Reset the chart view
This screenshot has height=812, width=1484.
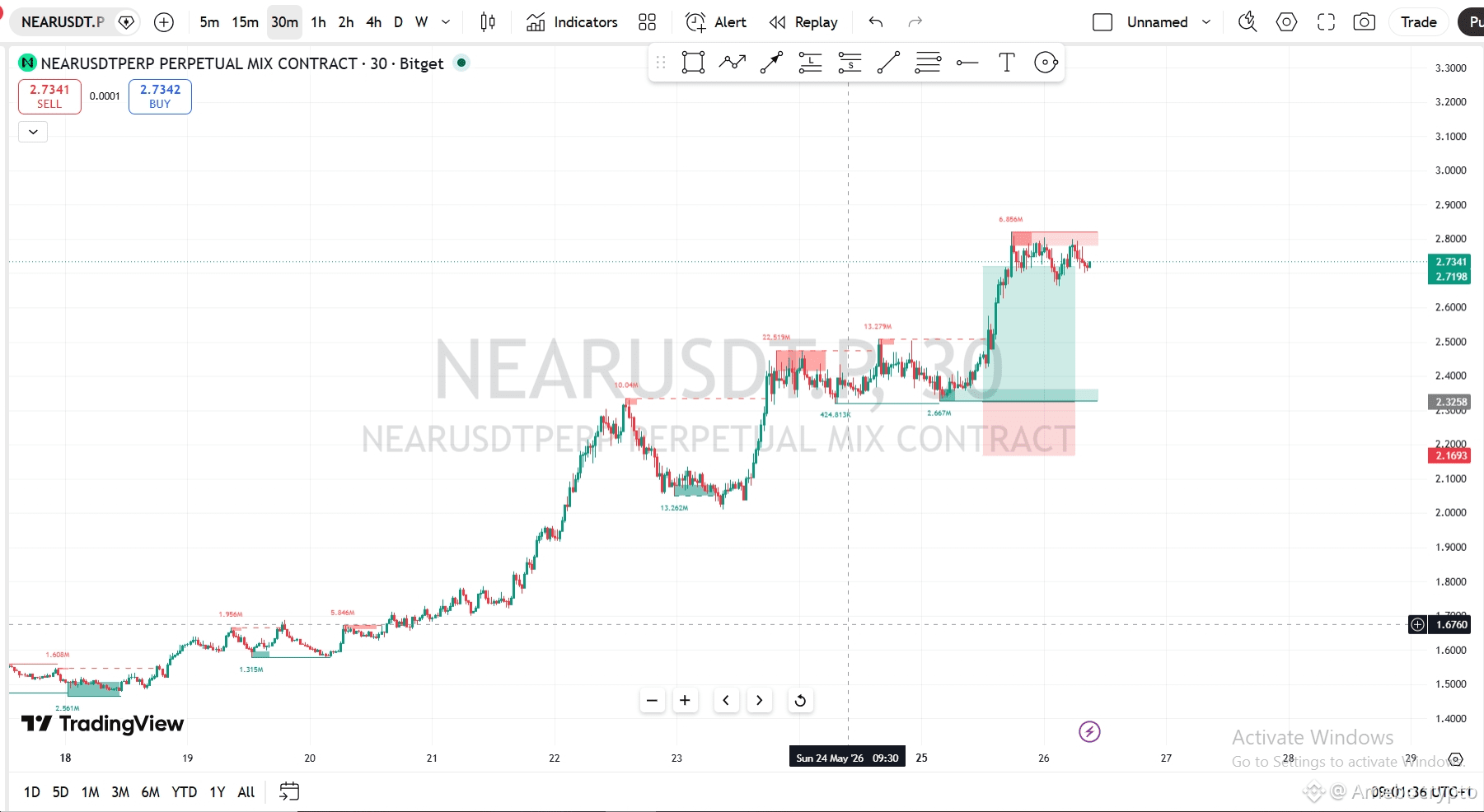point(800,701)
